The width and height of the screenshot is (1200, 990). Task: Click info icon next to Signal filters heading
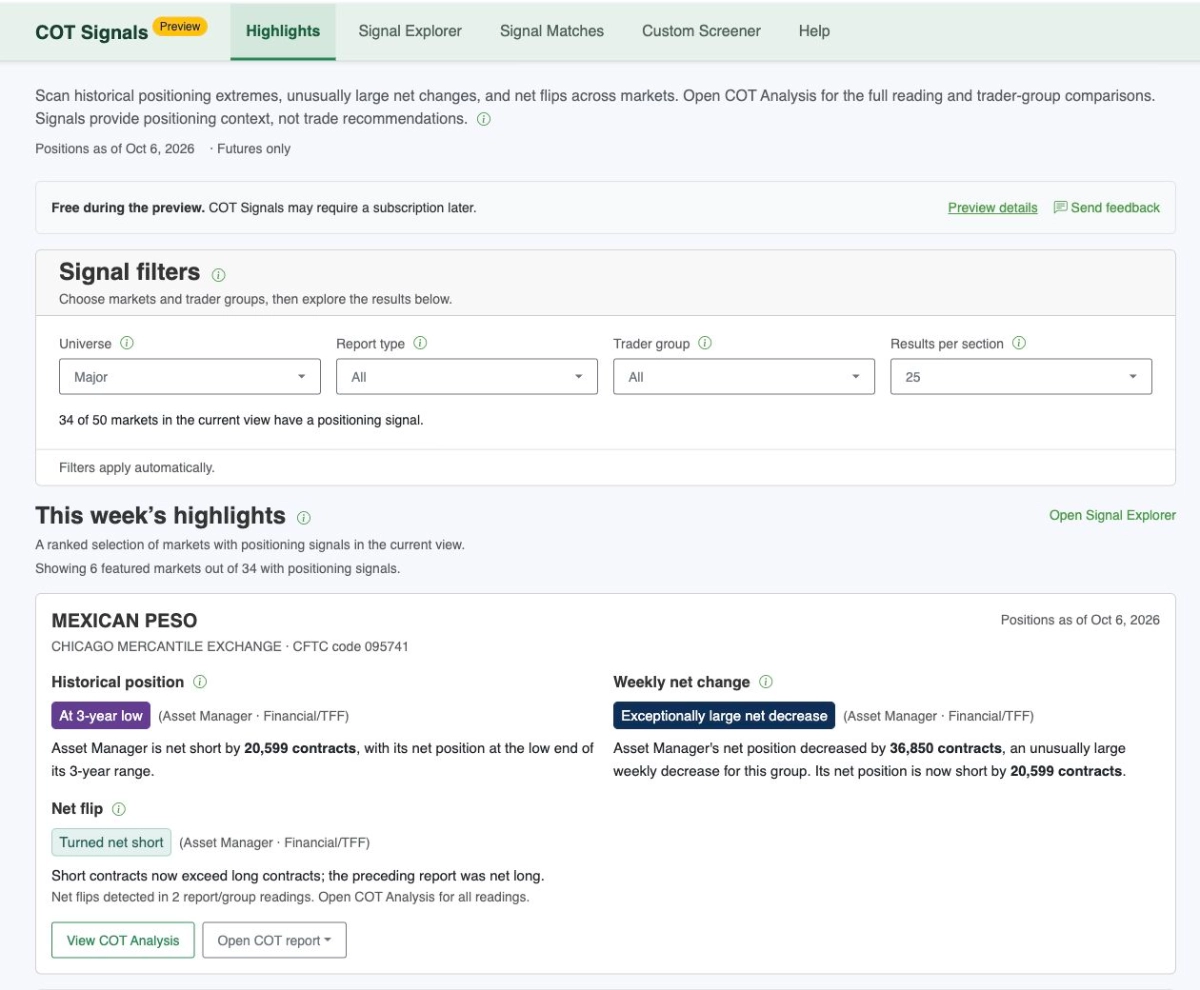[219, 274]
